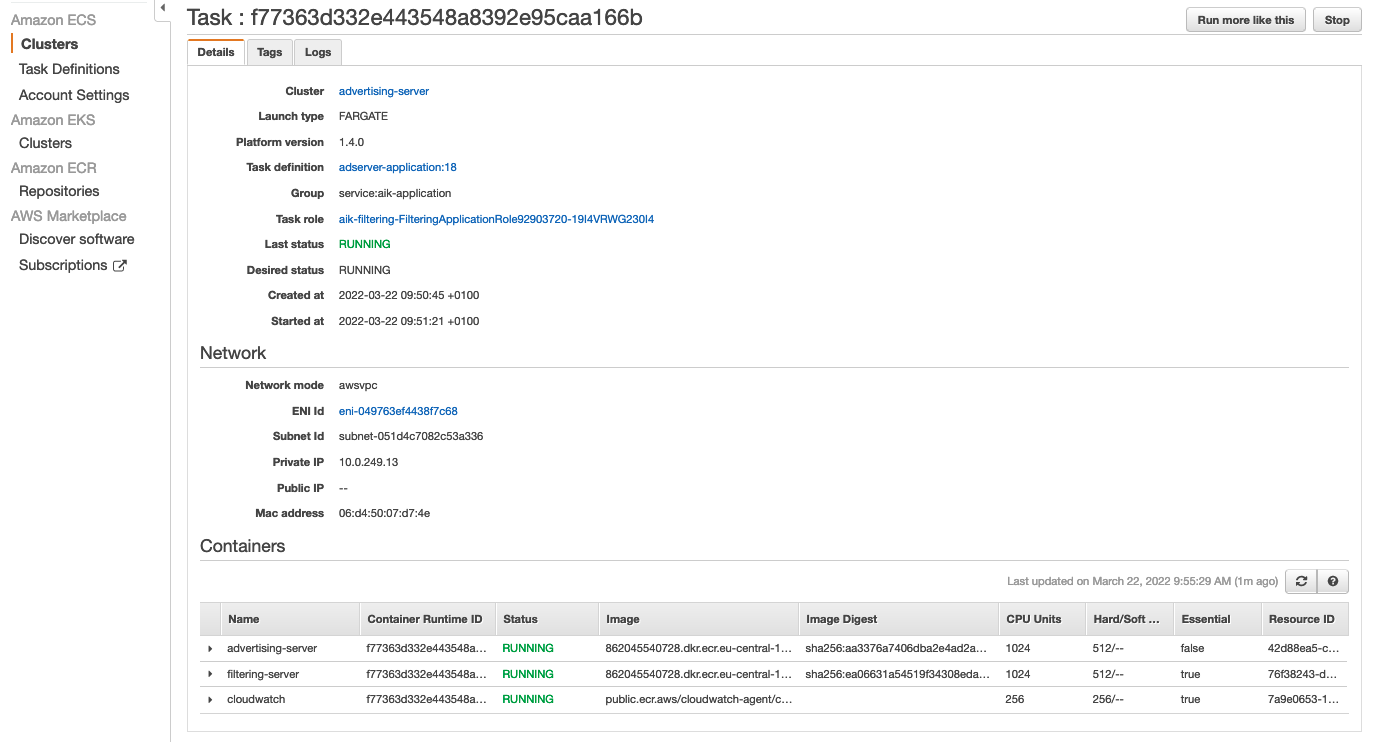Screen dimensions: 1373x742
Task: Click sha256:aa3376a image digest cell
Action: (x=898, y=649)
